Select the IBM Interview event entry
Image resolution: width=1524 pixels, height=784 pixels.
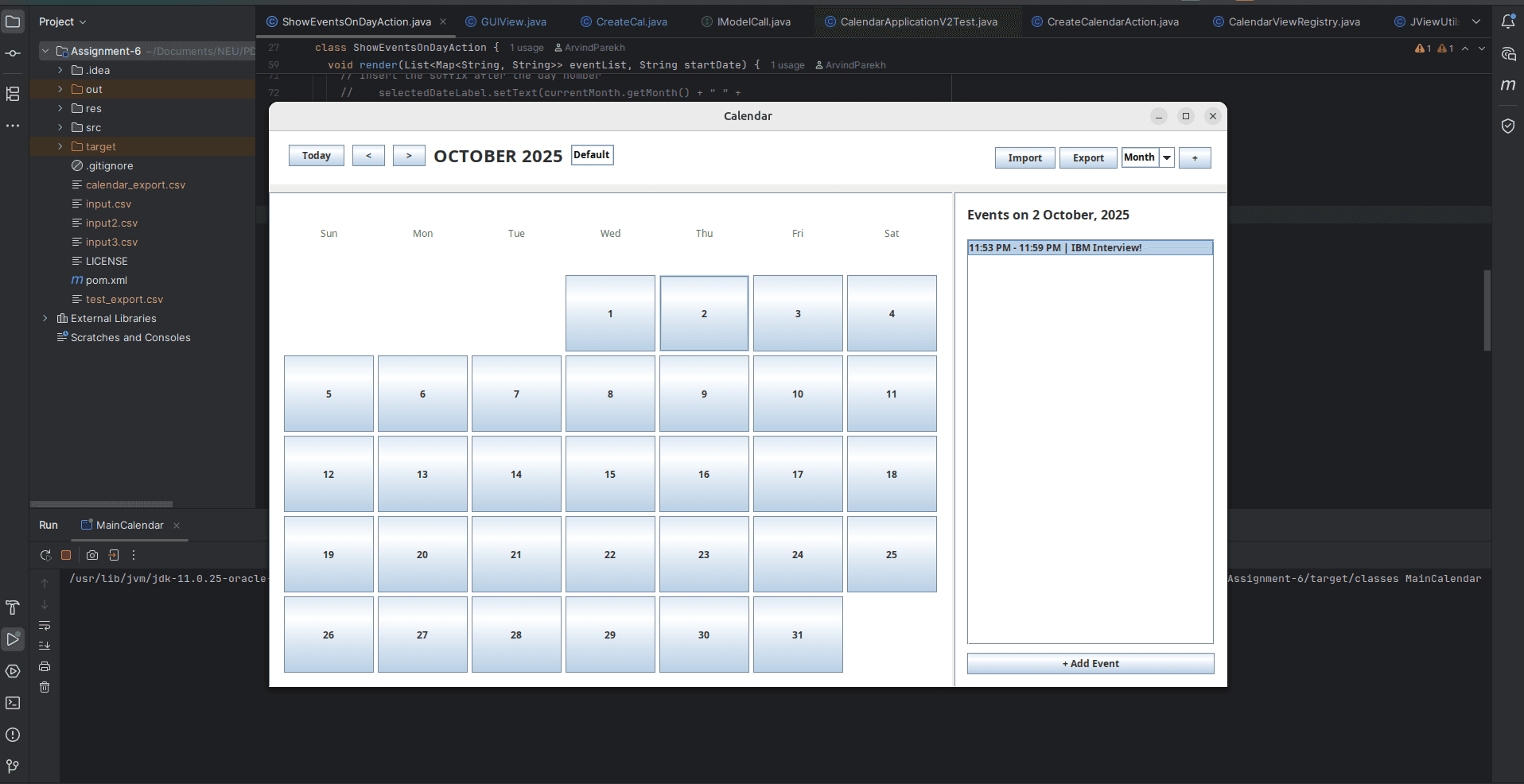click(1090, 247)
